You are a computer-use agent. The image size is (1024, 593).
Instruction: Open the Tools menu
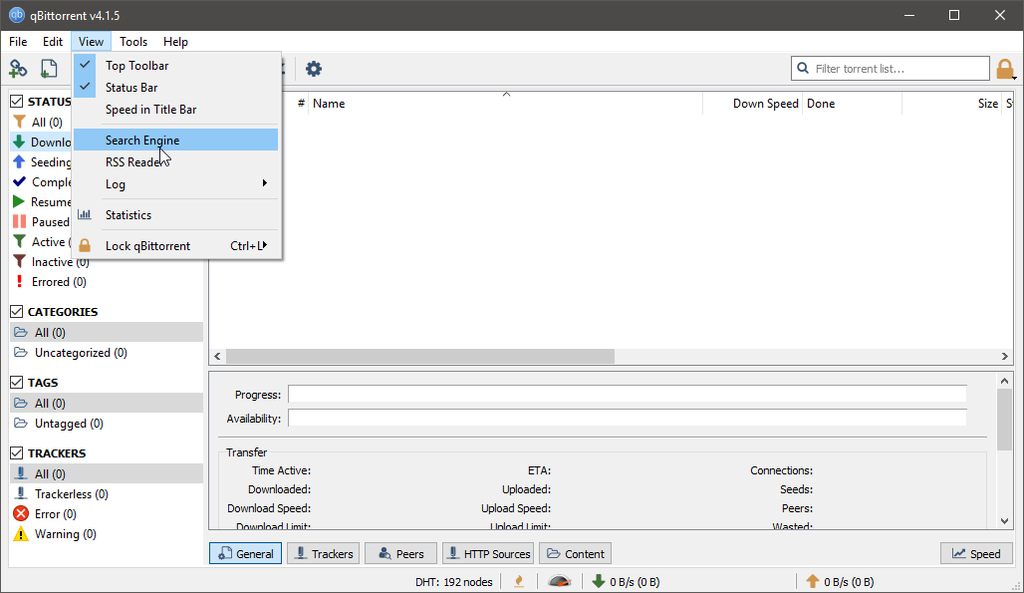pyautogui.click(x=133, y=41)
